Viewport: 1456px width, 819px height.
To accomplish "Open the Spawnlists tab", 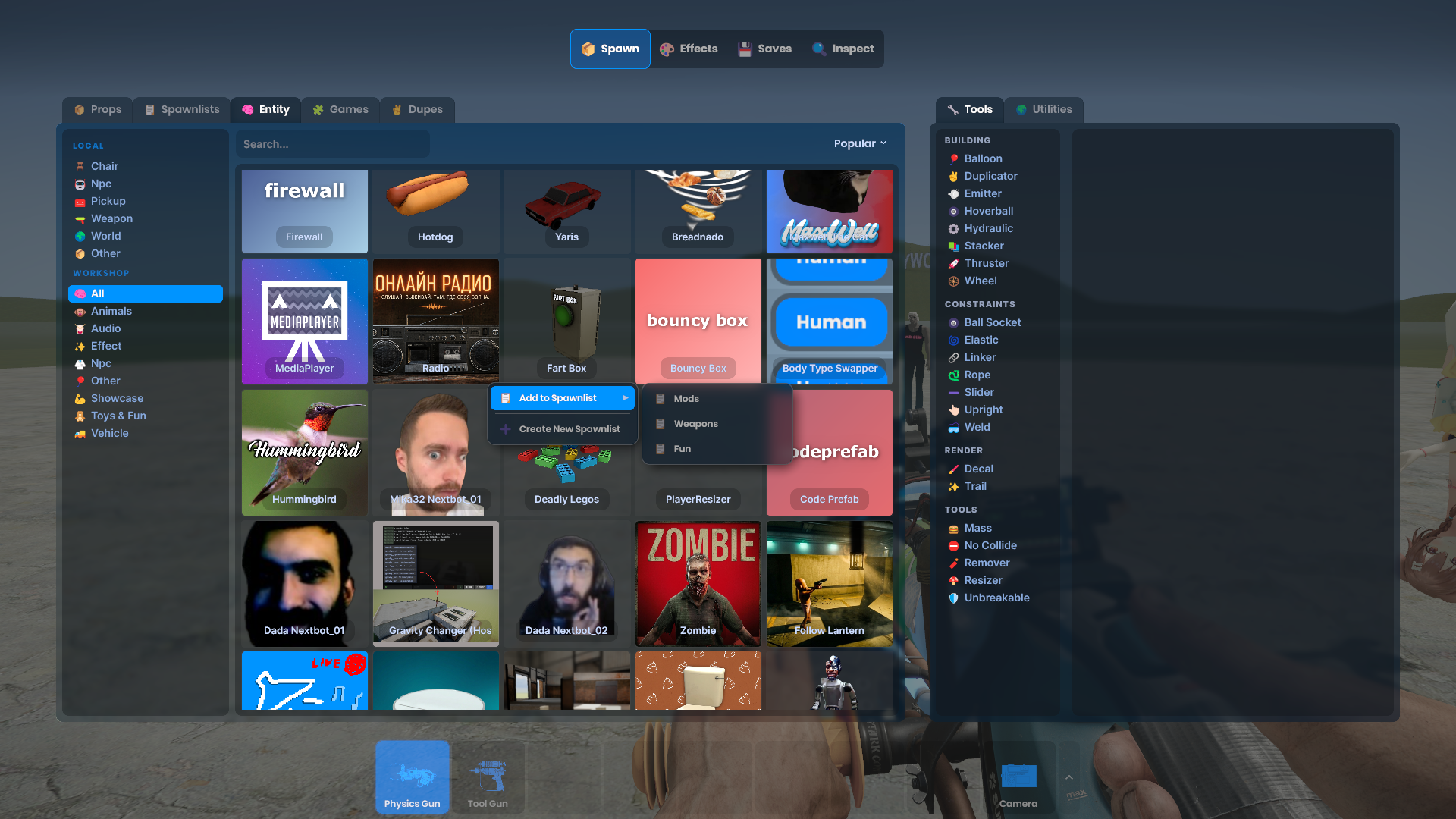I will point(182,109).
